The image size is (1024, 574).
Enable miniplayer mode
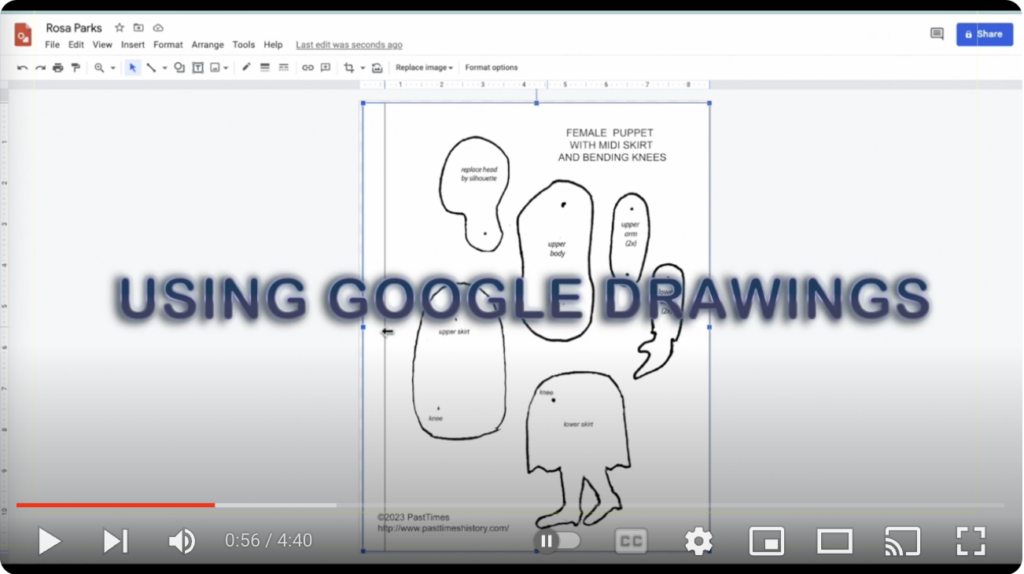pos(767,541)
